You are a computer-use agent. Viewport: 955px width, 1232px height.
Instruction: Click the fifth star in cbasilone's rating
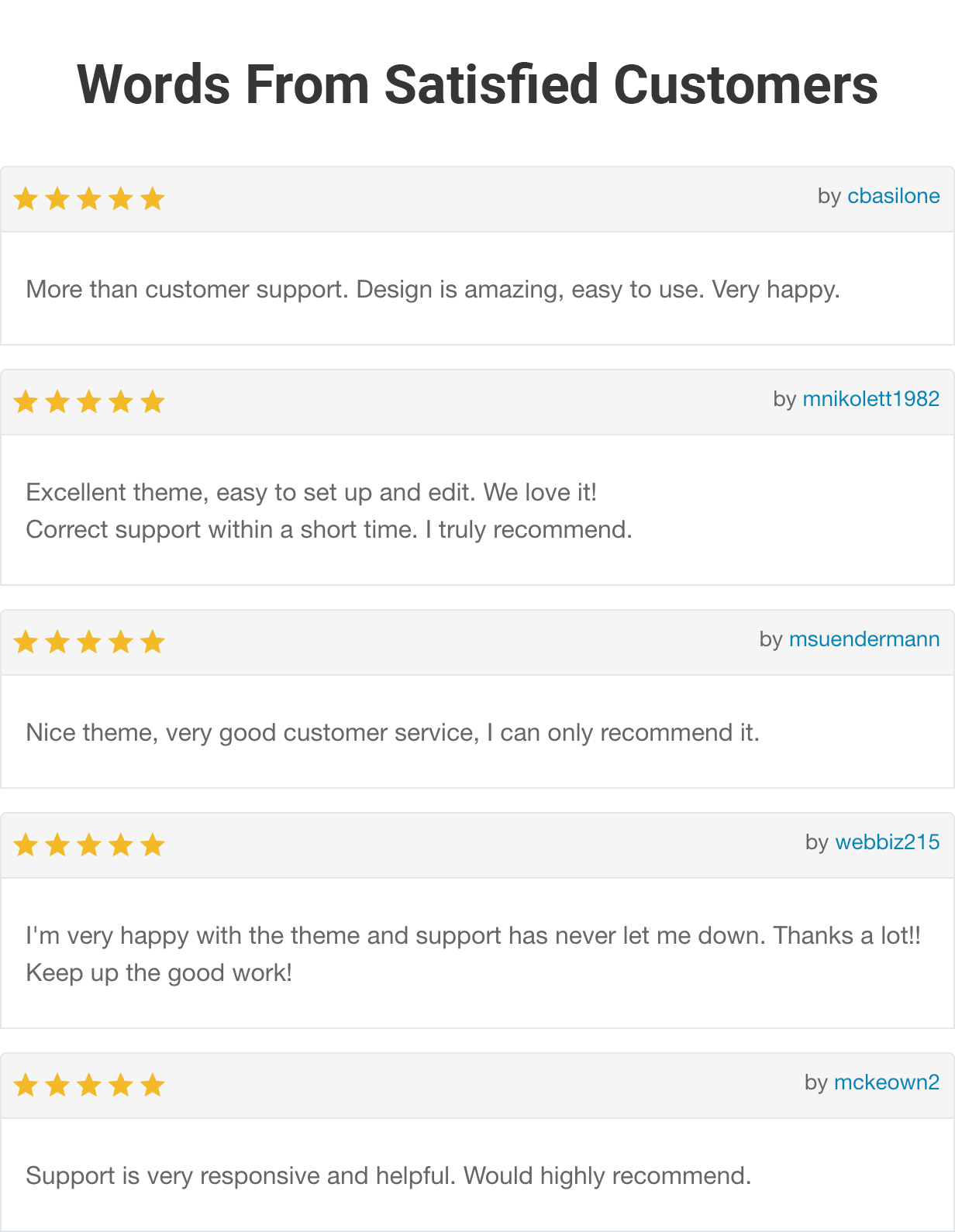(x=152, y=198)
